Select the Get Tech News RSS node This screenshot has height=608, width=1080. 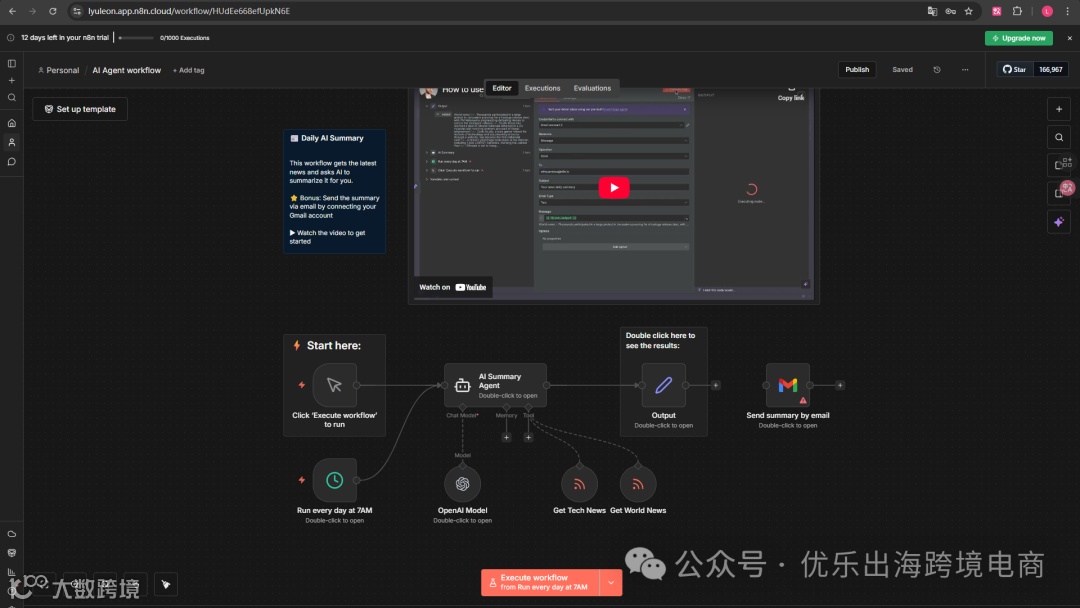579,484
